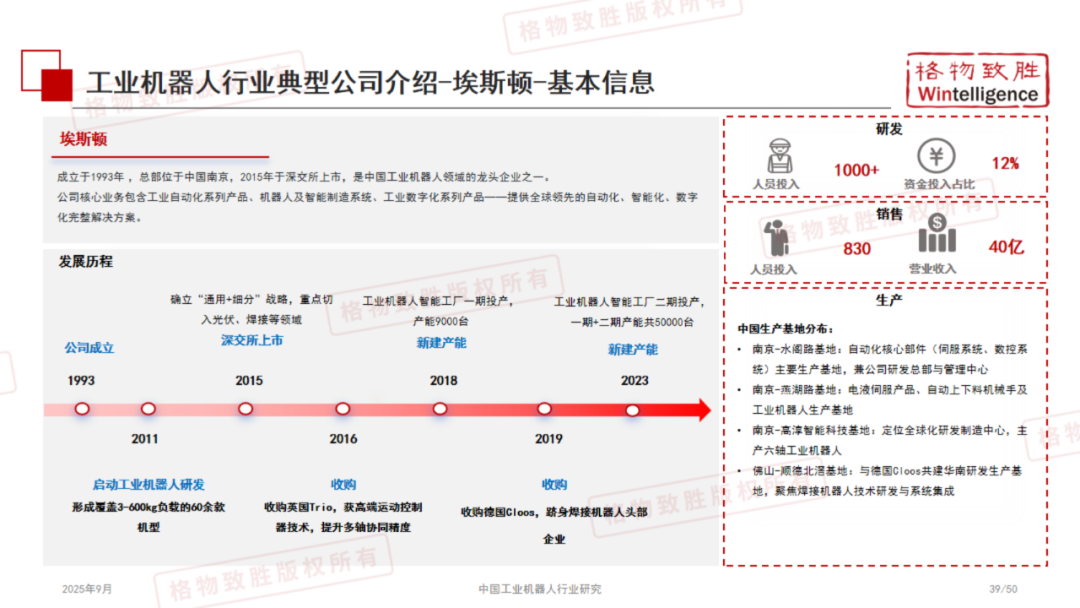Select the 1993 timeline marker circle
Viewport: 1080px width, 608px height.
tap(82, 409)
